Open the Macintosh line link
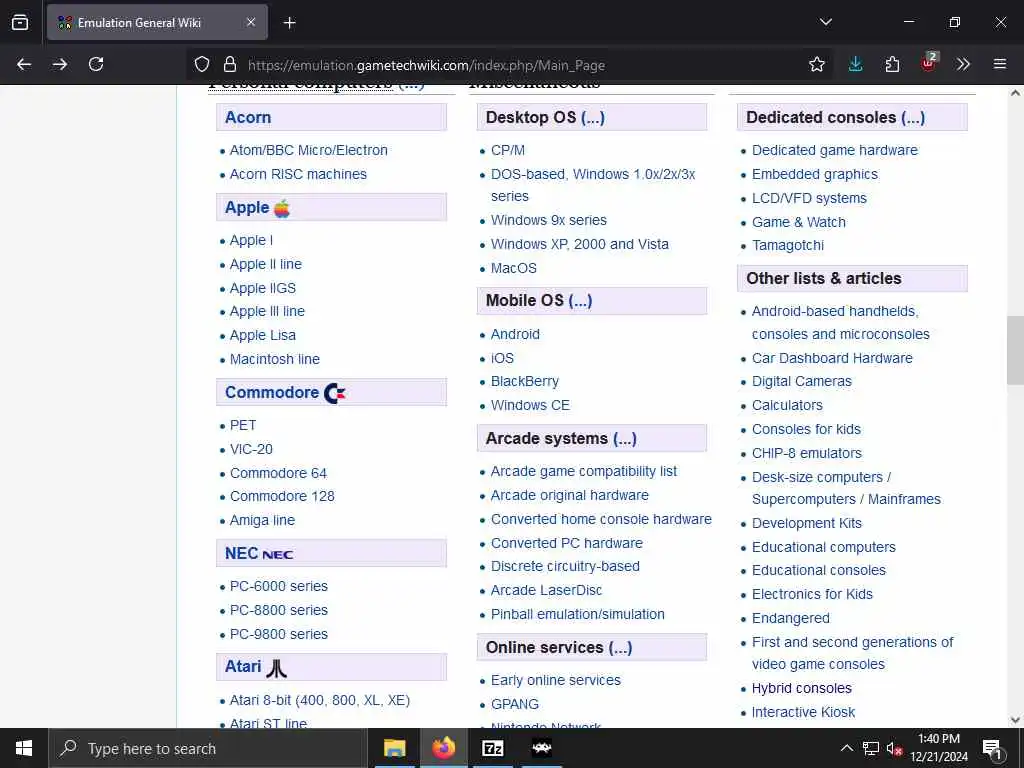This screenshot has width=1024, height=768. [x=274, y=359]
